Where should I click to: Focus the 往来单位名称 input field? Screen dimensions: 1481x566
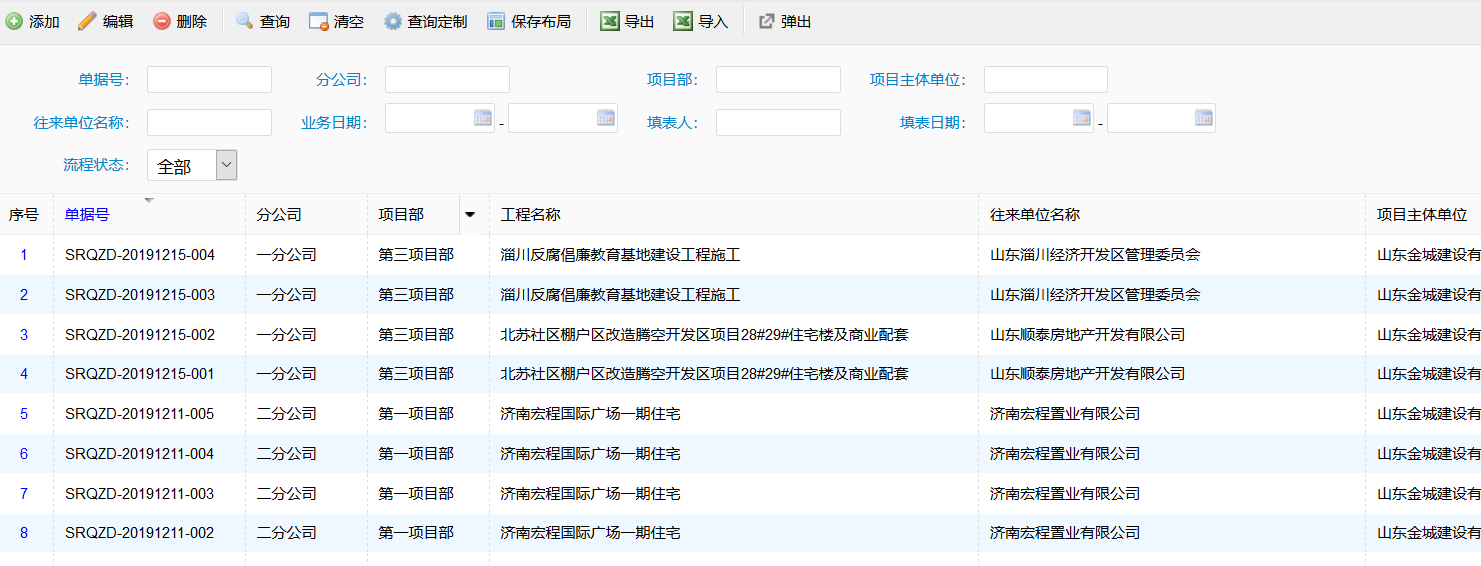pos(209,122)
